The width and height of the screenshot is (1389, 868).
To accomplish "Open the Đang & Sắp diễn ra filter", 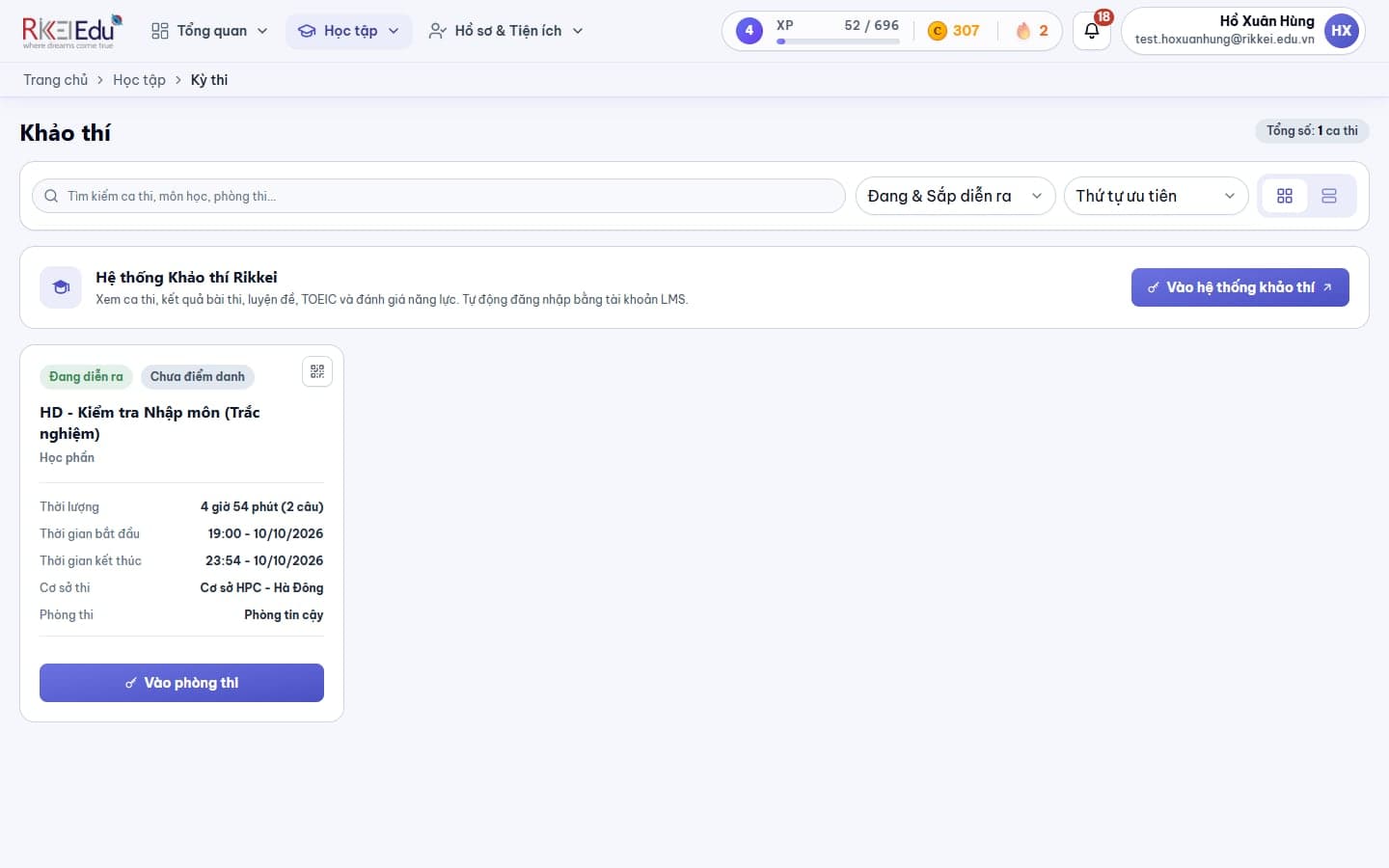I will point(955,196).
